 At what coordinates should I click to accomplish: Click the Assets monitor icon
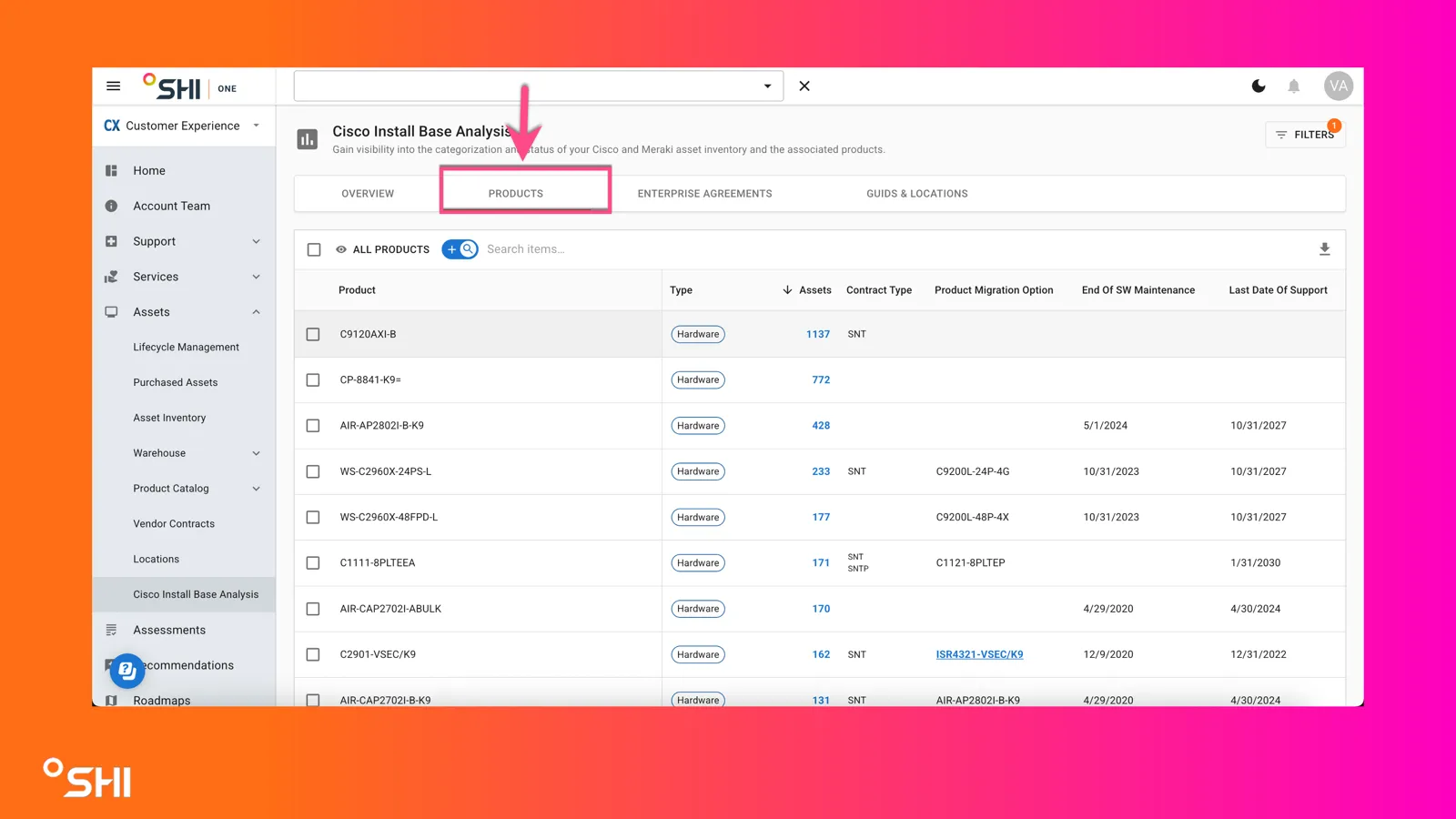coord(111,312)
